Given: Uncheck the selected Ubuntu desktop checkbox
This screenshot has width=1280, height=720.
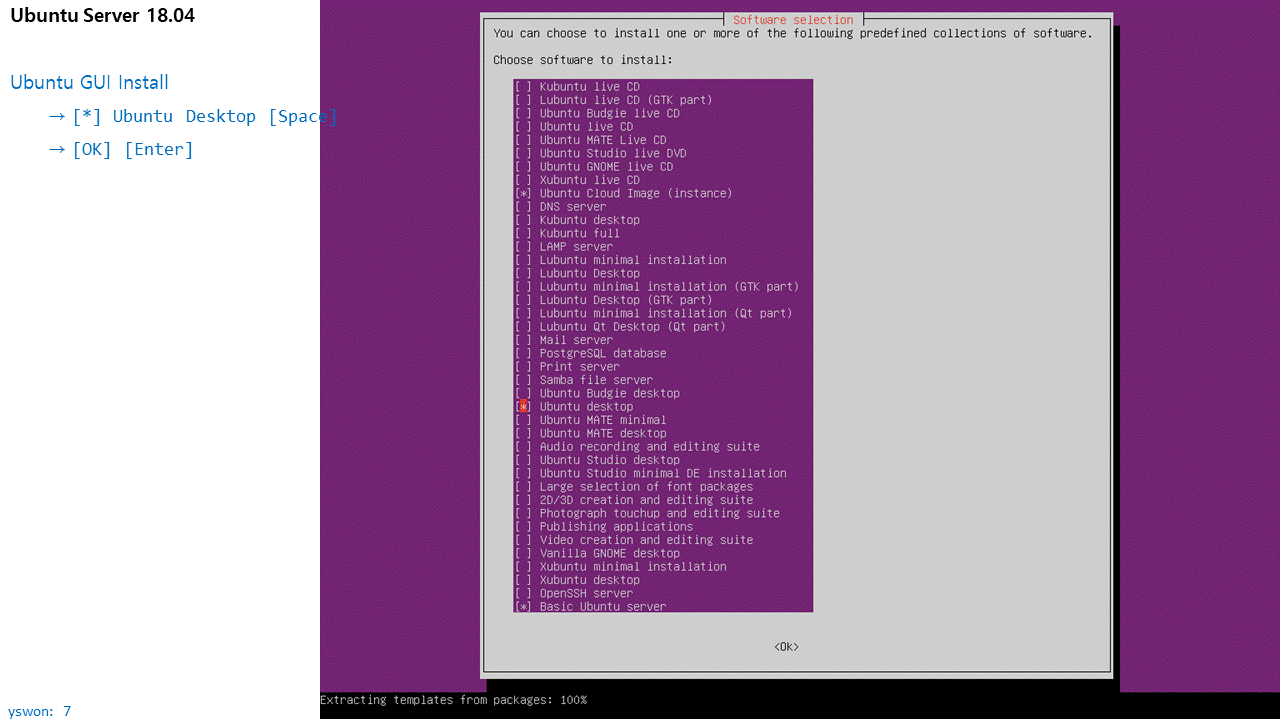Looking at the screenshot, I should coord(523,407).
